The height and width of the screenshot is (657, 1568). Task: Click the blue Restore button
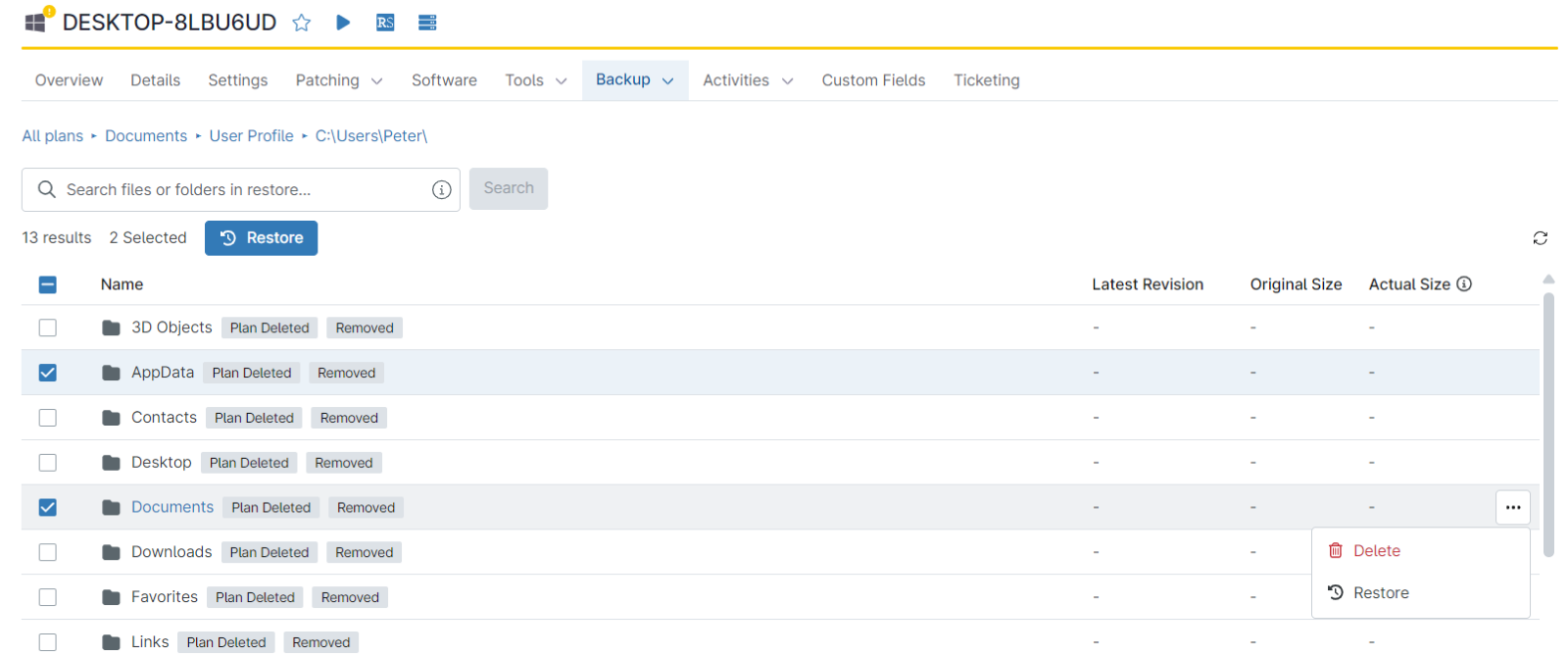tap(261, 237)
